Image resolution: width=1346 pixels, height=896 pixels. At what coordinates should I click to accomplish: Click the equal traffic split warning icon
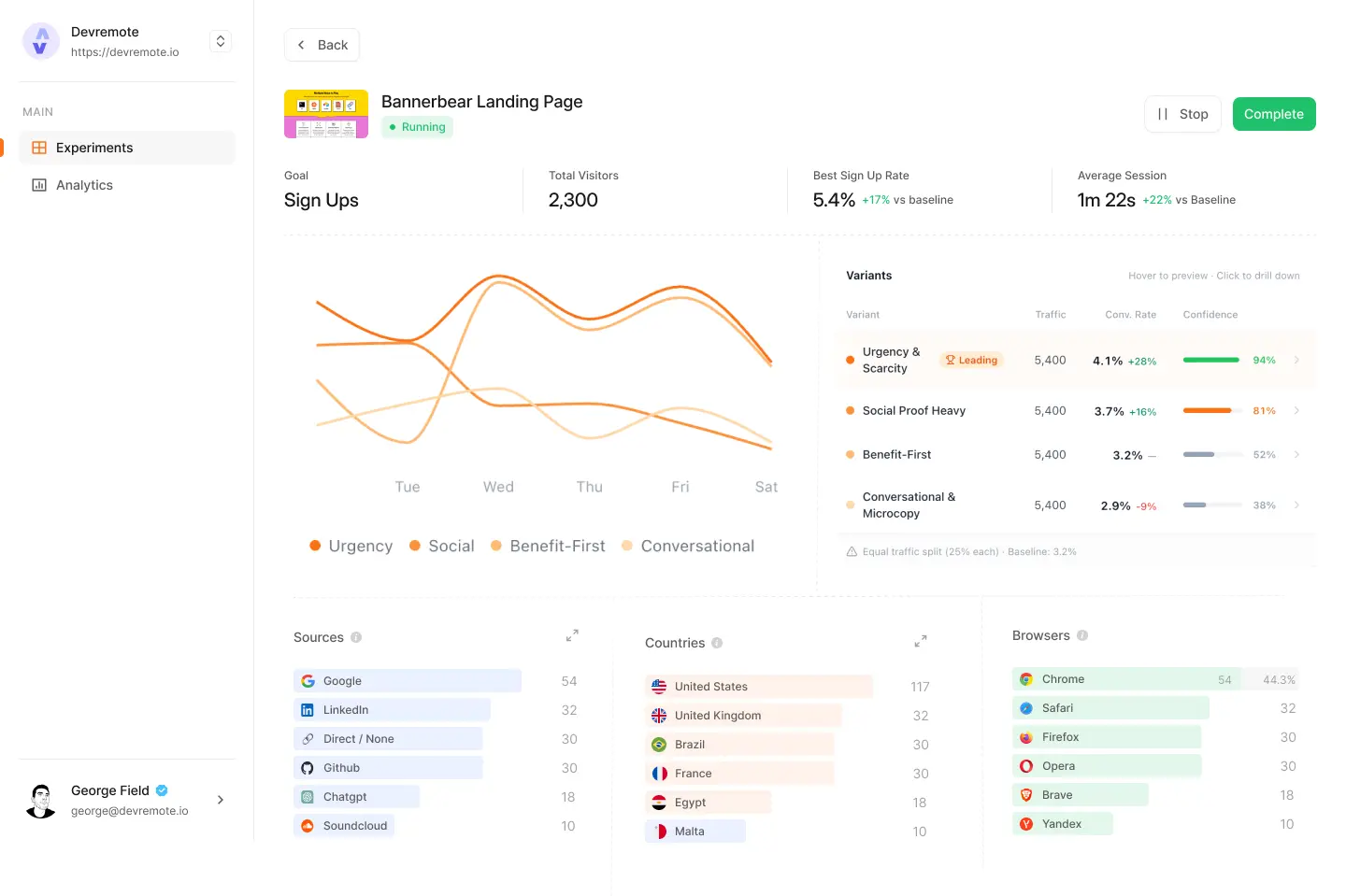point(852,551)
